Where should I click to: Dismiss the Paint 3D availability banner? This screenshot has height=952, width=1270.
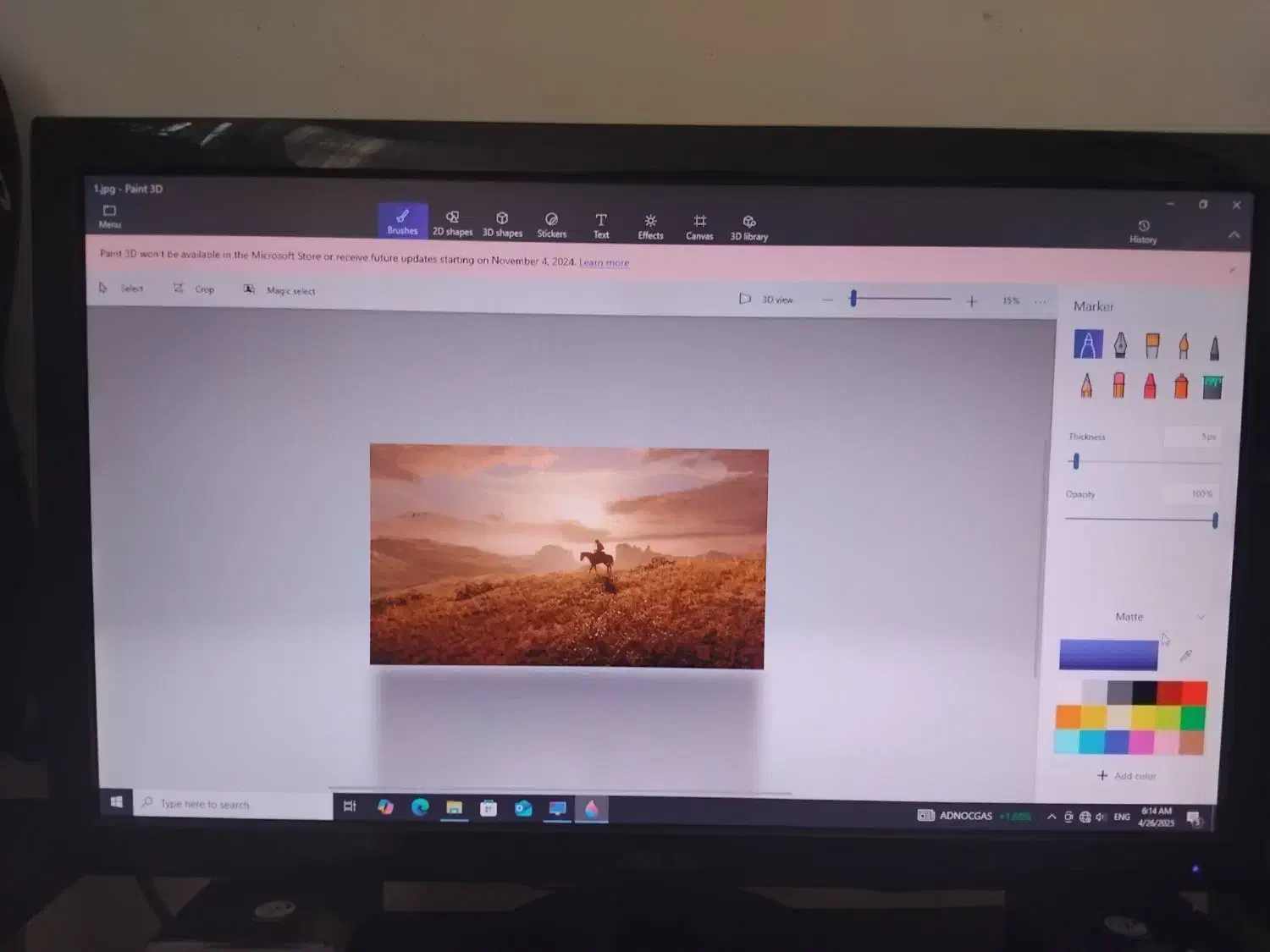[1232, 270]
